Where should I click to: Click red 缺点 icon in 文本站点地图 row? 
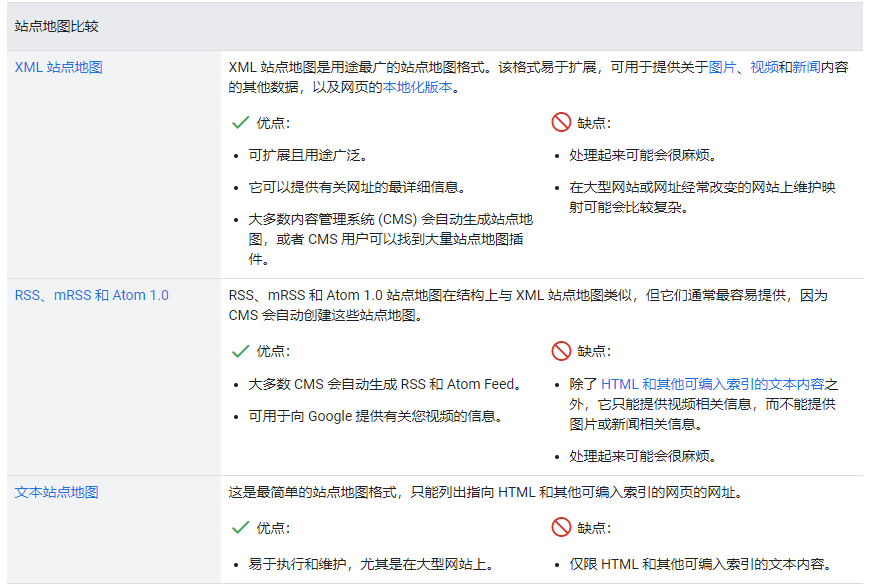point(561,527)
